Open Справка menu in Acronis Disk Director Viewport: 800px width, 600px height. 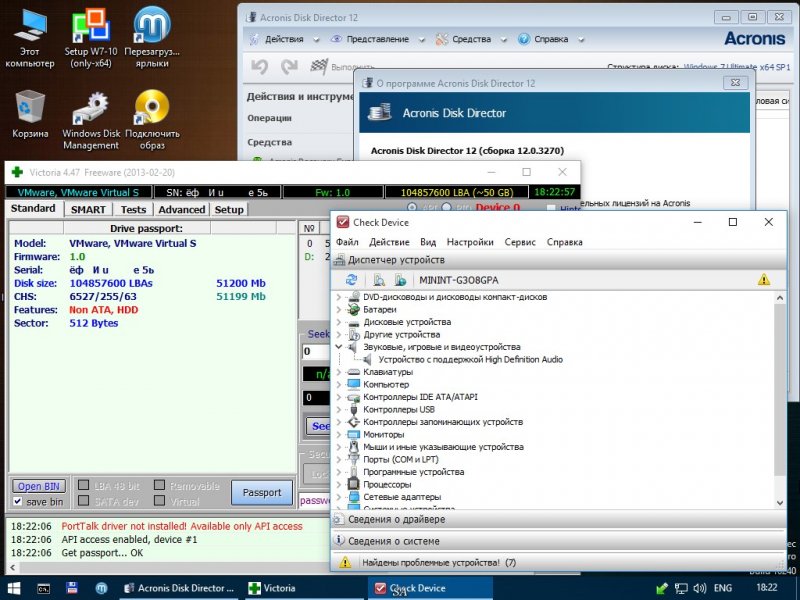coord(550,39)
